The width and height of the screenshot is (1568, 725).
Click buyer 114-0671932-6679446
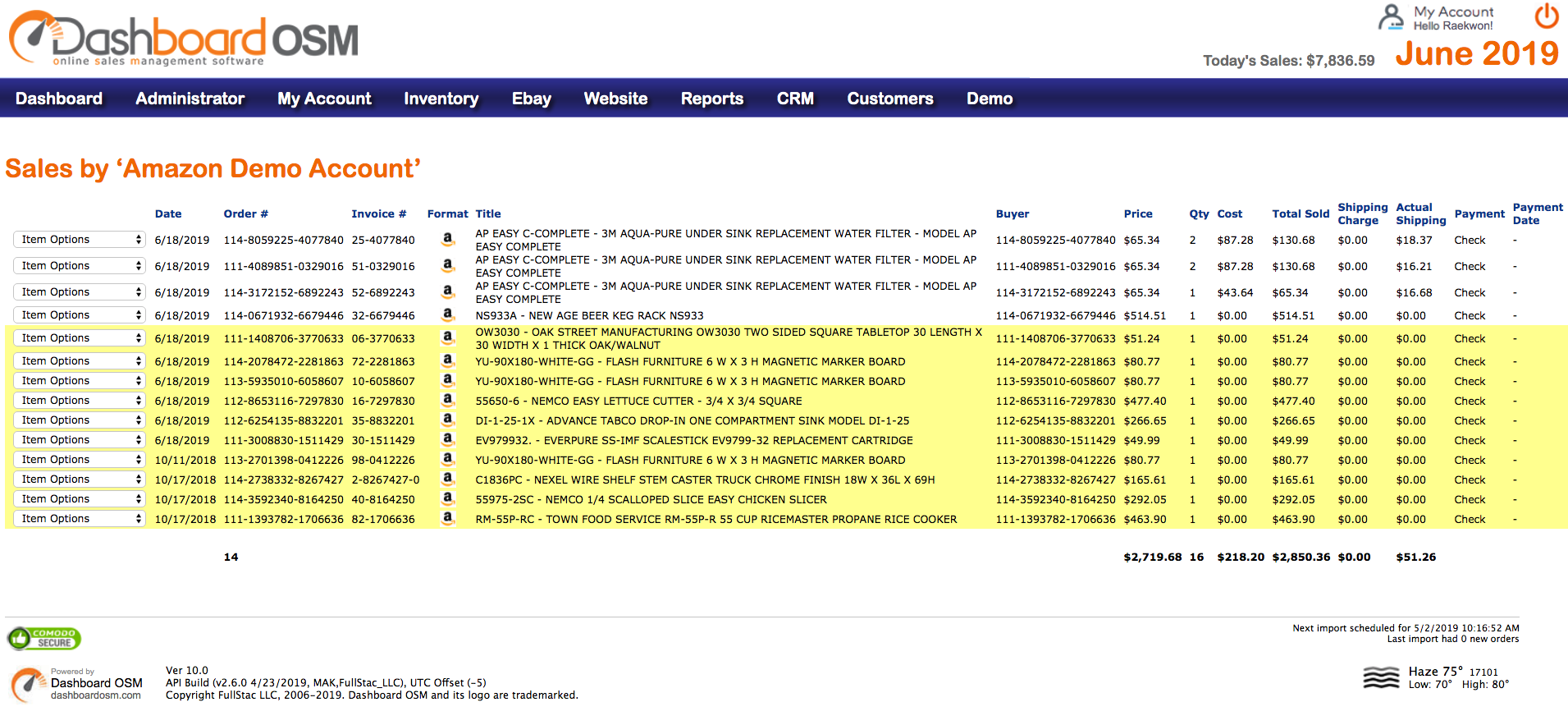[x=1055, y=315]
